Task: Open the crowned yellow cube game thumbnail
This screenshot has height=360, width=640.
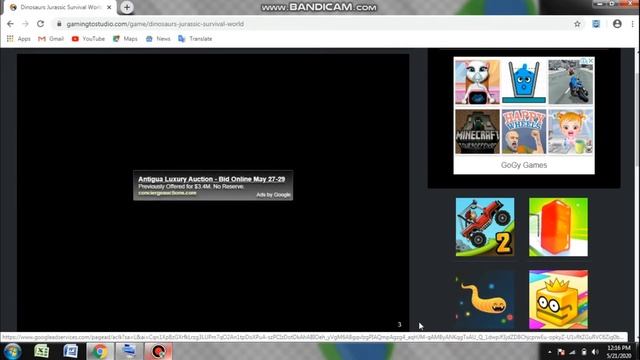Action: click(x=558, y=300)
